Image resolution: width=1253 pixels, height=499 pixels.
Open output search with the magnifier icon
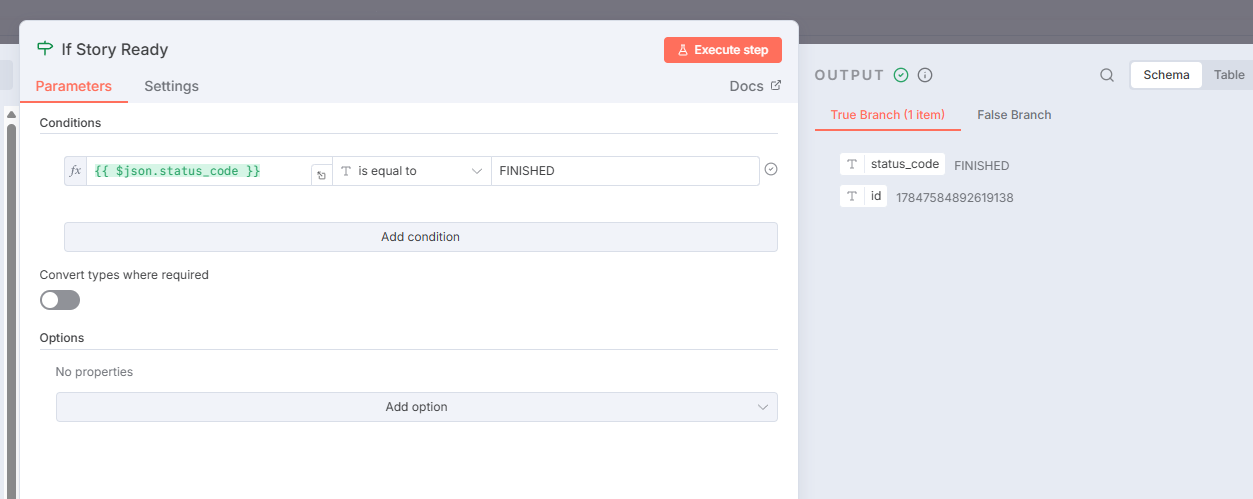pos(1107,75)
